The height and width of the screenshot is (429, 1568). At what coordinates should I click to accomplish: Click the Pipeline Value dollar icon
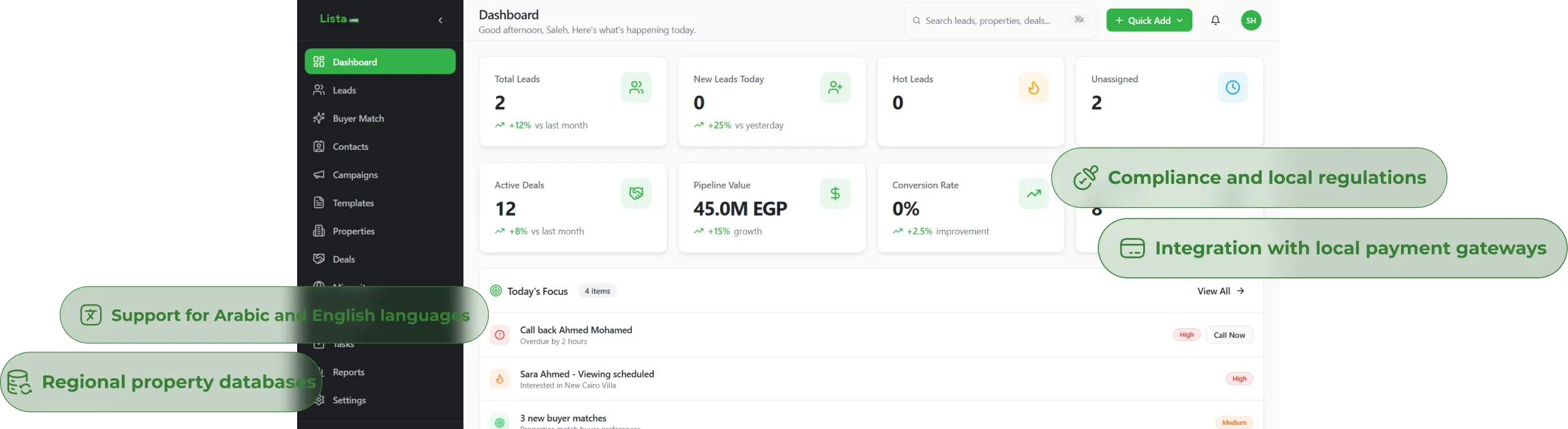point(835,194)
